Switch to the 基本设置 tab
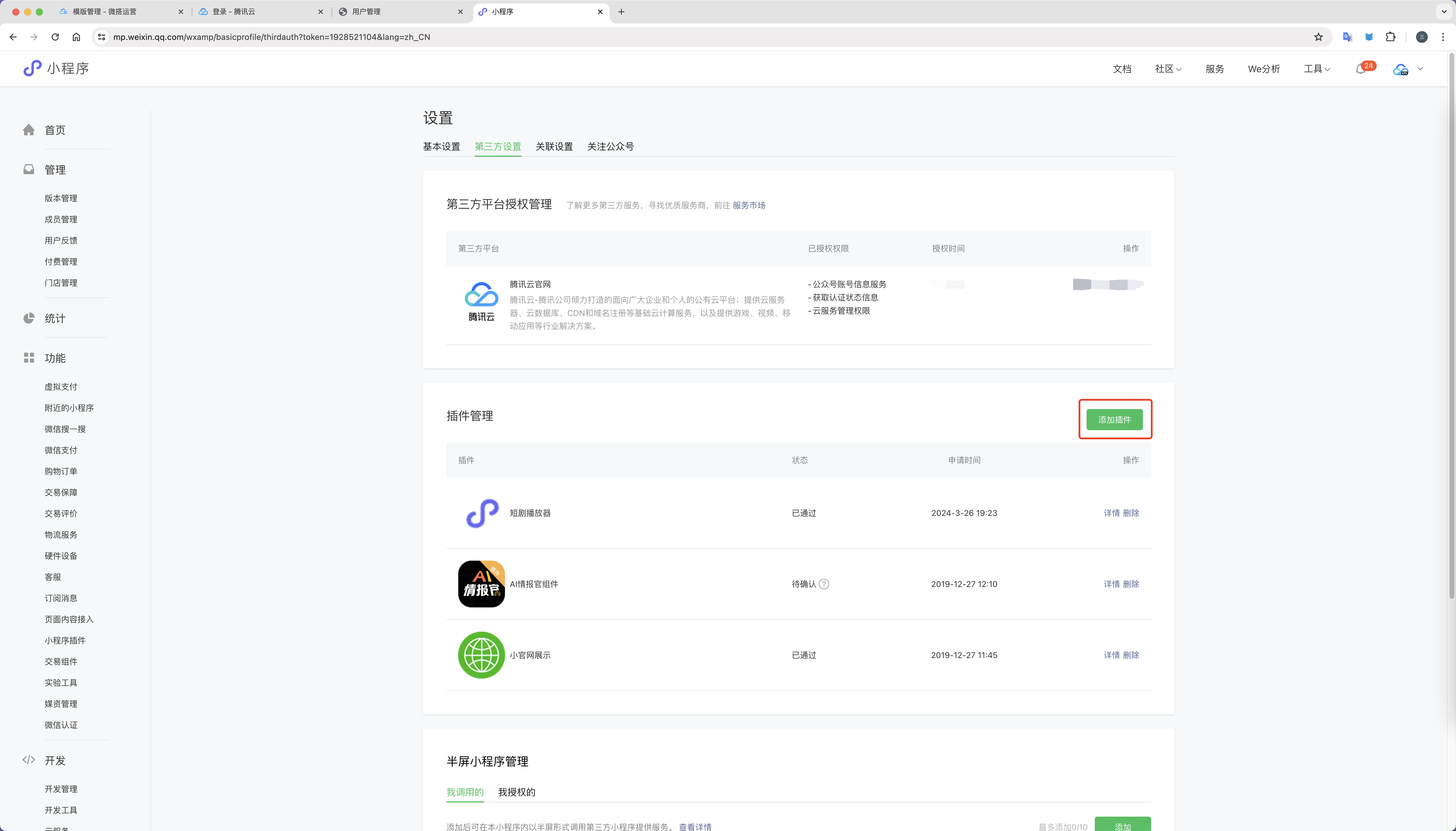 pos(441,147)
